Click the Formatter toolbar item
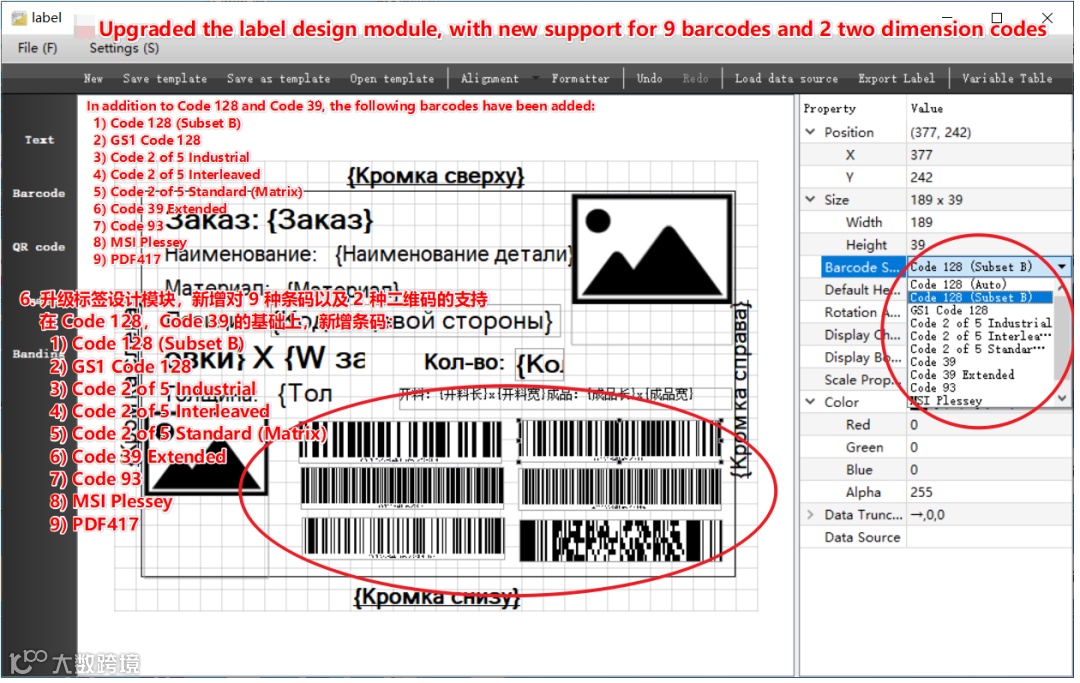The height and width of the screenshot is (683, 1080). click(581, 78)
